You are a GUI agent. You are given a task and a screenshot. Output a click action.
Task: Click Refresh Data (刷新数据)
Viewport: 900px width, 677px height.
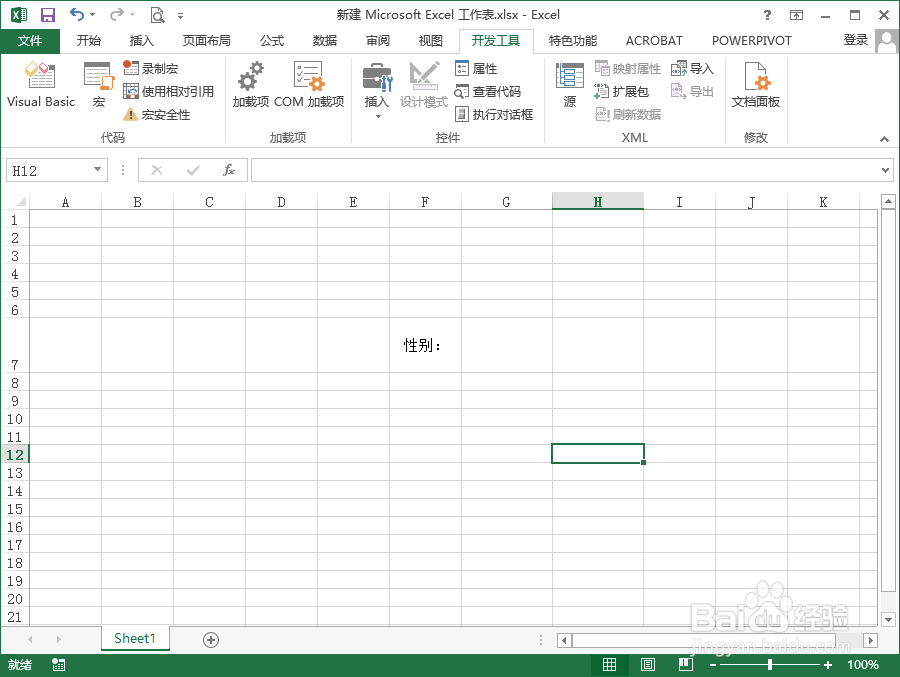click(x=627, y=114)
